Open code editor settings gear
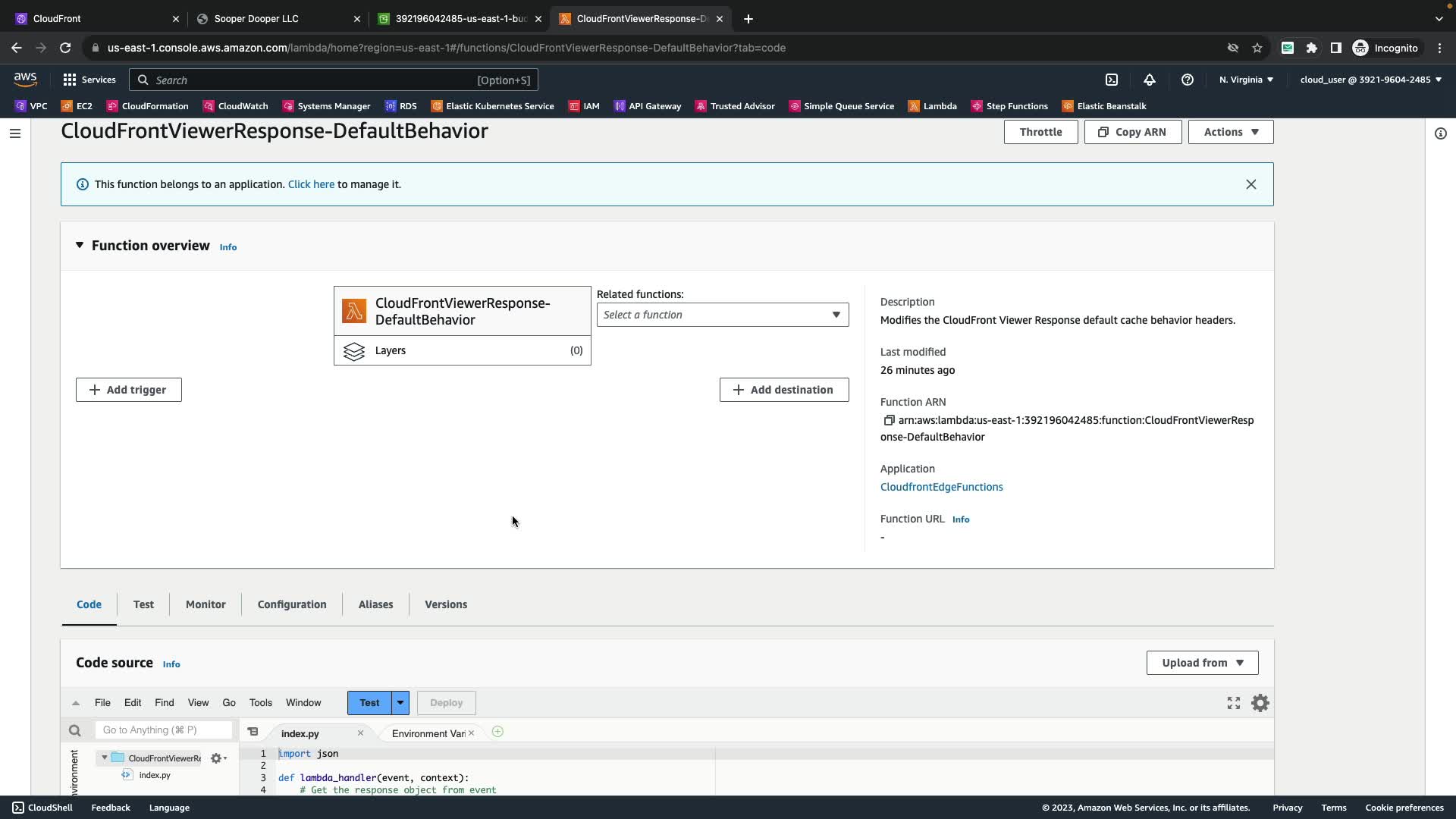The height and width of the screenshot is (819, 1456). point(1260,703)
